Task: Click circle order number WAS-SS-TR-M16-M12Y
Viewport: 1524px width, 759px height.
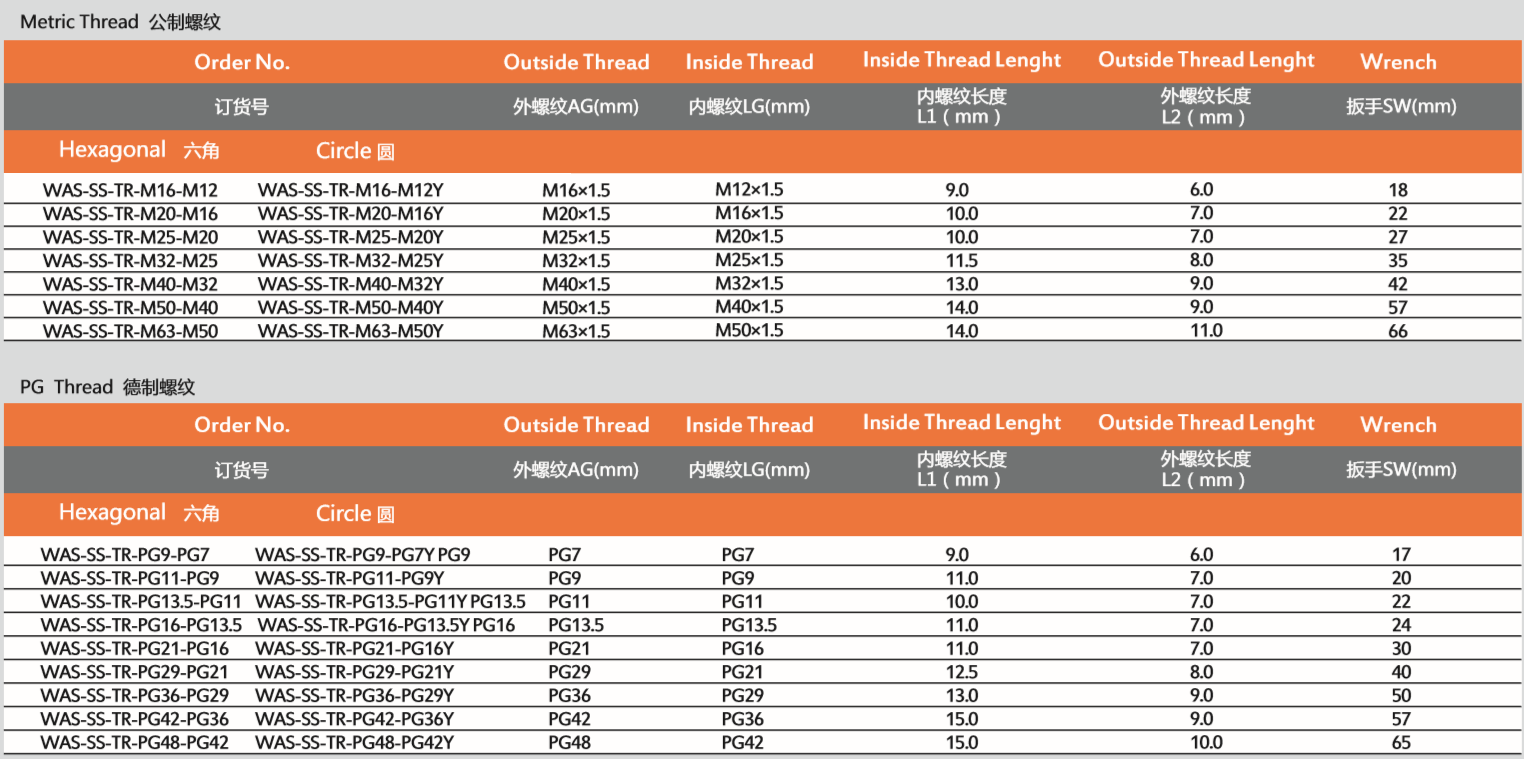Action: point(350,189)
